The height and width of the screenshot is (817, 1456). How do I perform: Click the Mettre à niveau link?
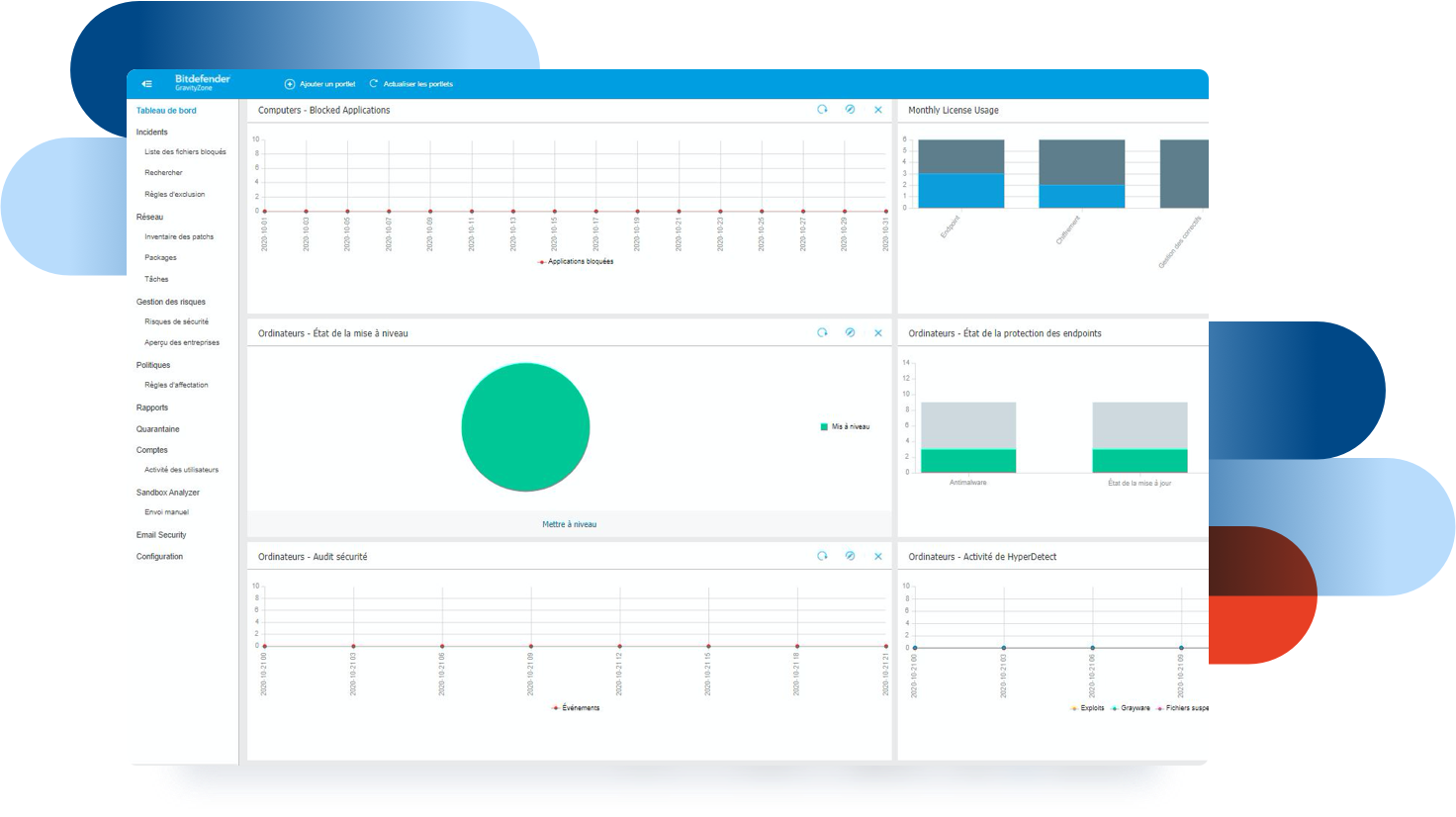click(570, 524)
